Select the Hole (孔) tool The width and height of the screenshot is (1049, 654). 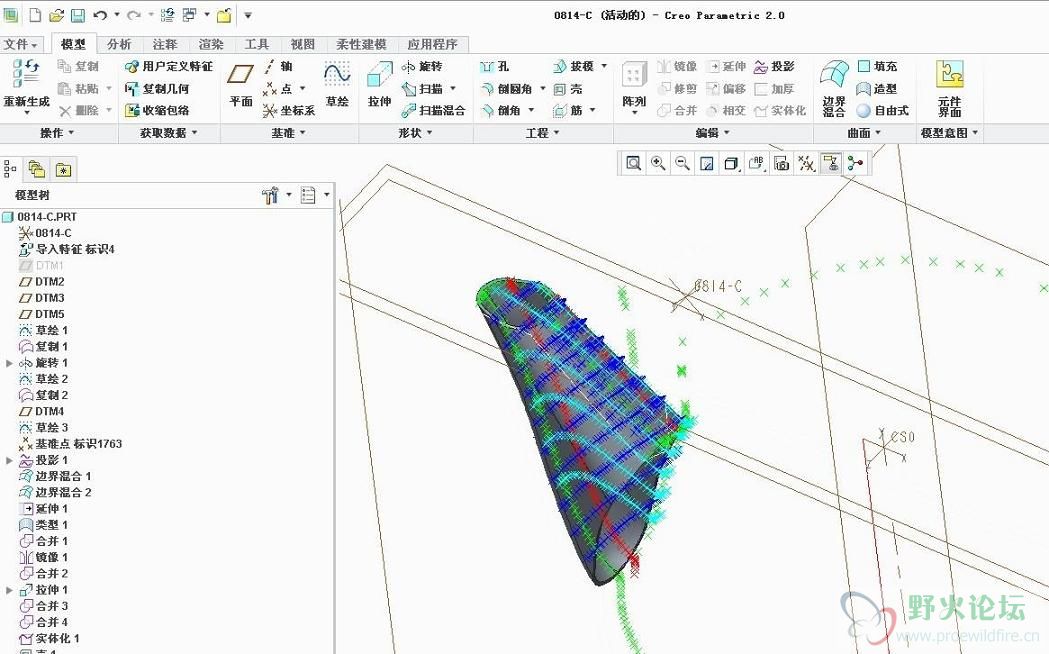pos(494,66)
